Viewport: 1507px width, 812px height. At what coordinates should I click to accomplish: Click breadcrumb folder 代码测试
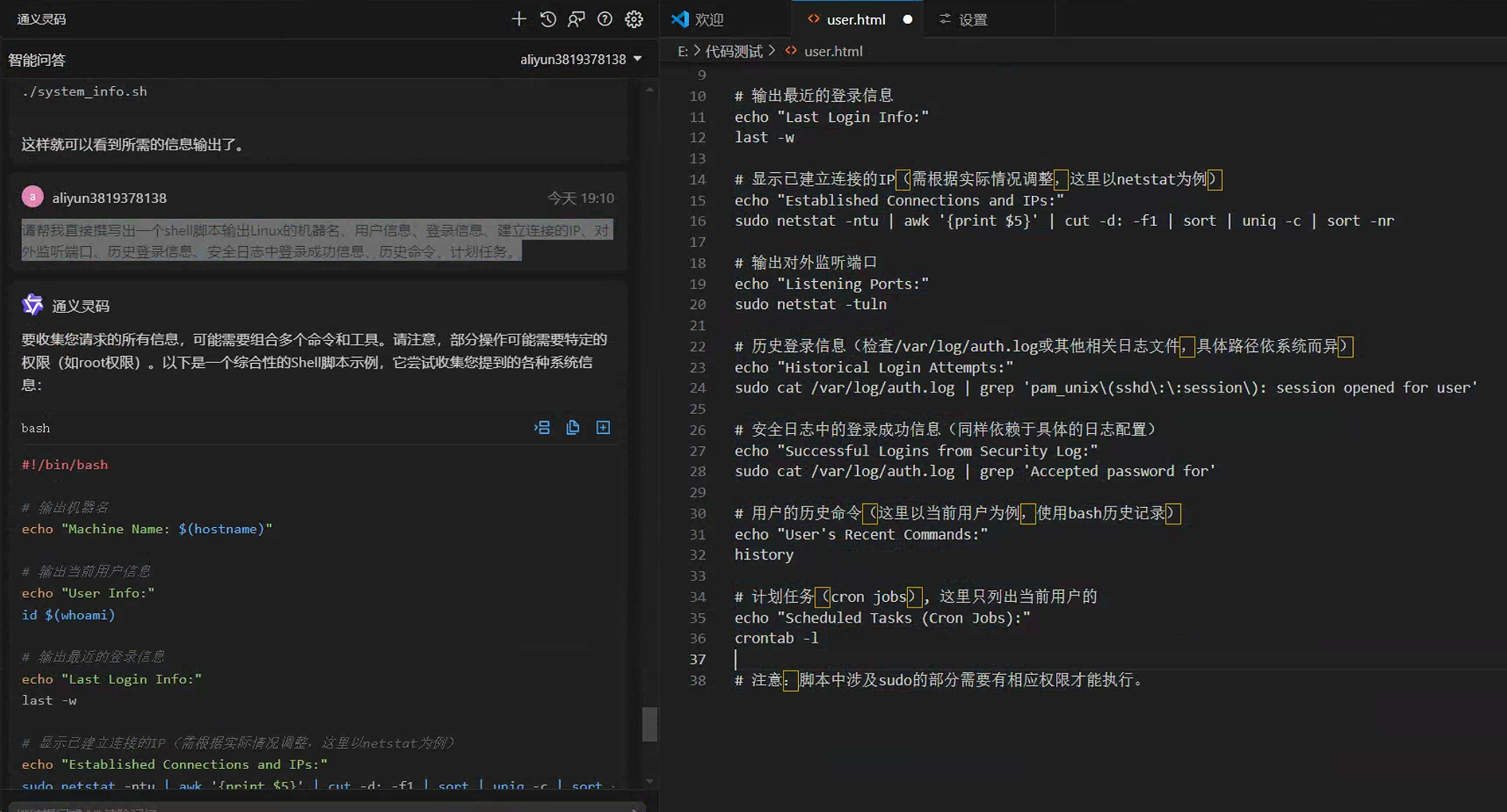(733, 52)
